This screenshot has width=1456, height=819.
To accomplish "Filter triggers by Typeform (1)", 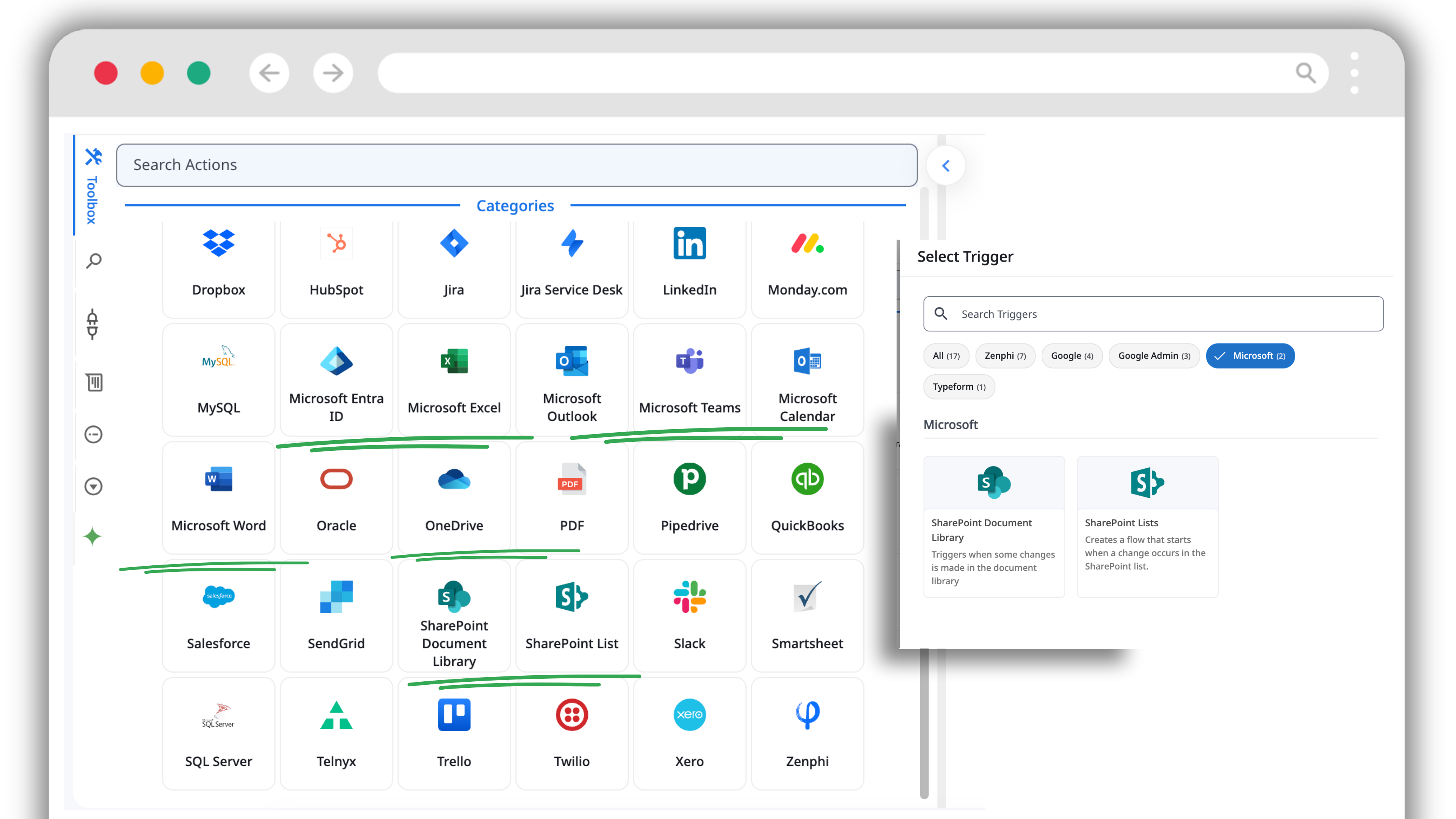I will 959,387.
